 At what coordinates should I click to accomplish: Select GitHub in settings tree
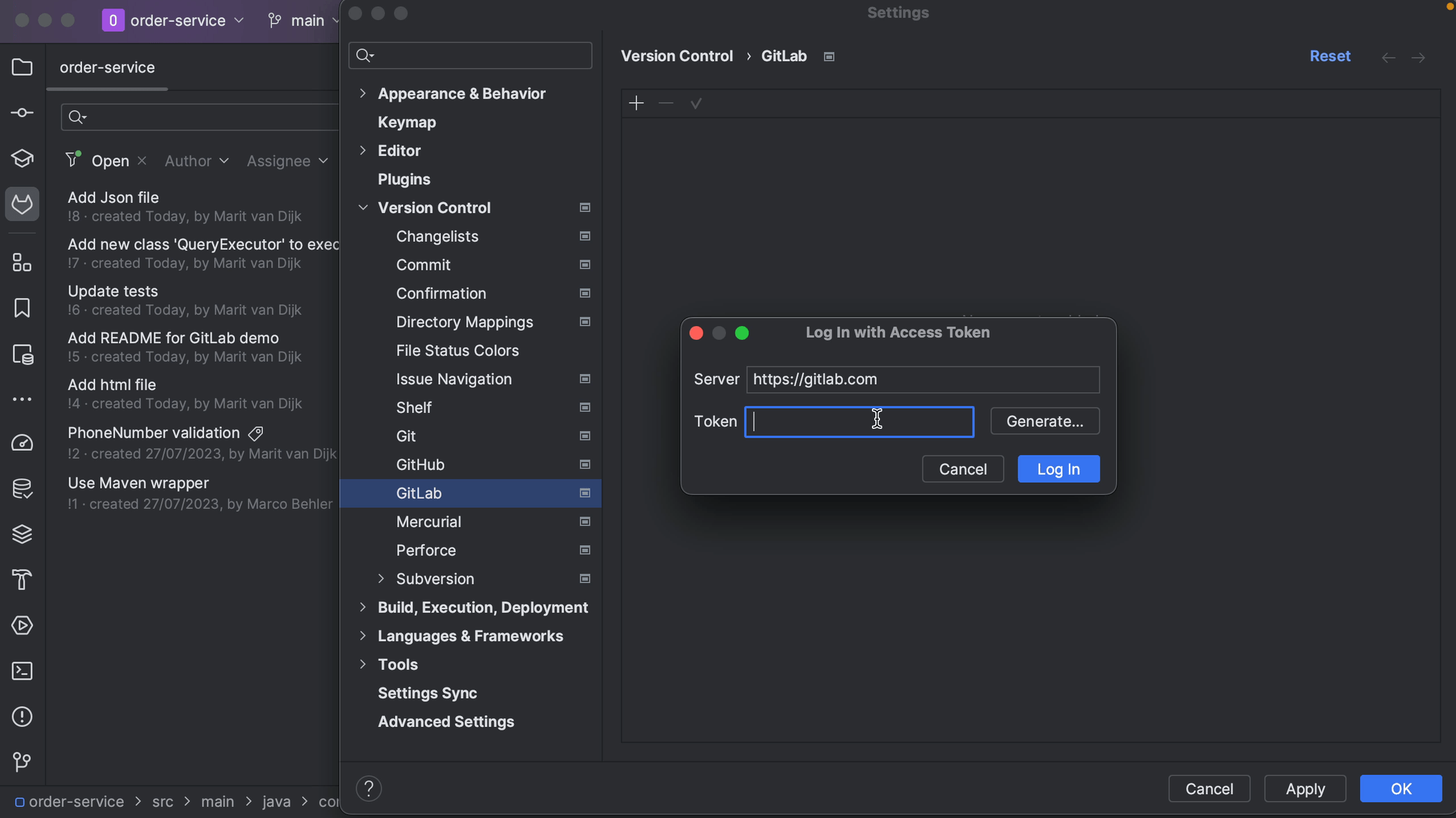click(x=420, y=464)
